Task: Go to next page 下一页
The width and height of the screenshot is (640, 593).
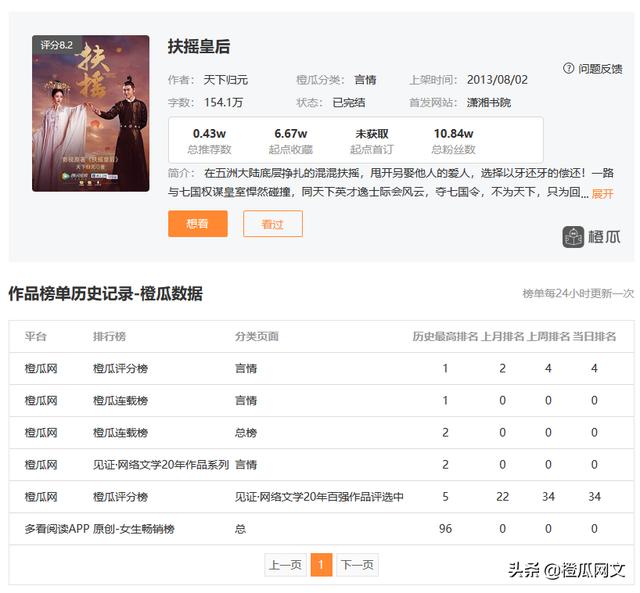Action: click(357, 565)
